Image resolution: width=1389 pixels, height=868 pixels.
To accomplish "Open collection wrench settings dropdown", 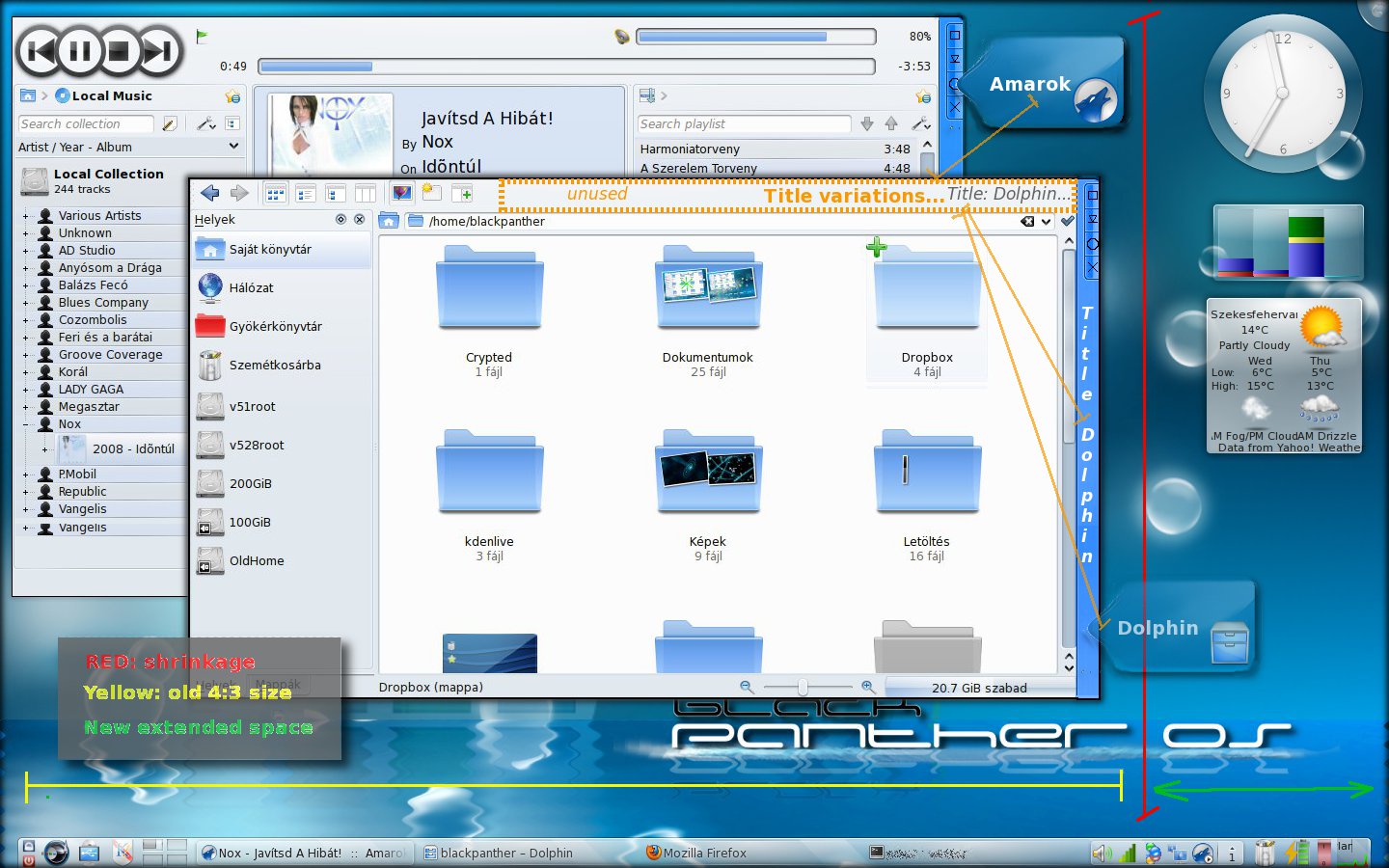I will click(x=205, y=123).
